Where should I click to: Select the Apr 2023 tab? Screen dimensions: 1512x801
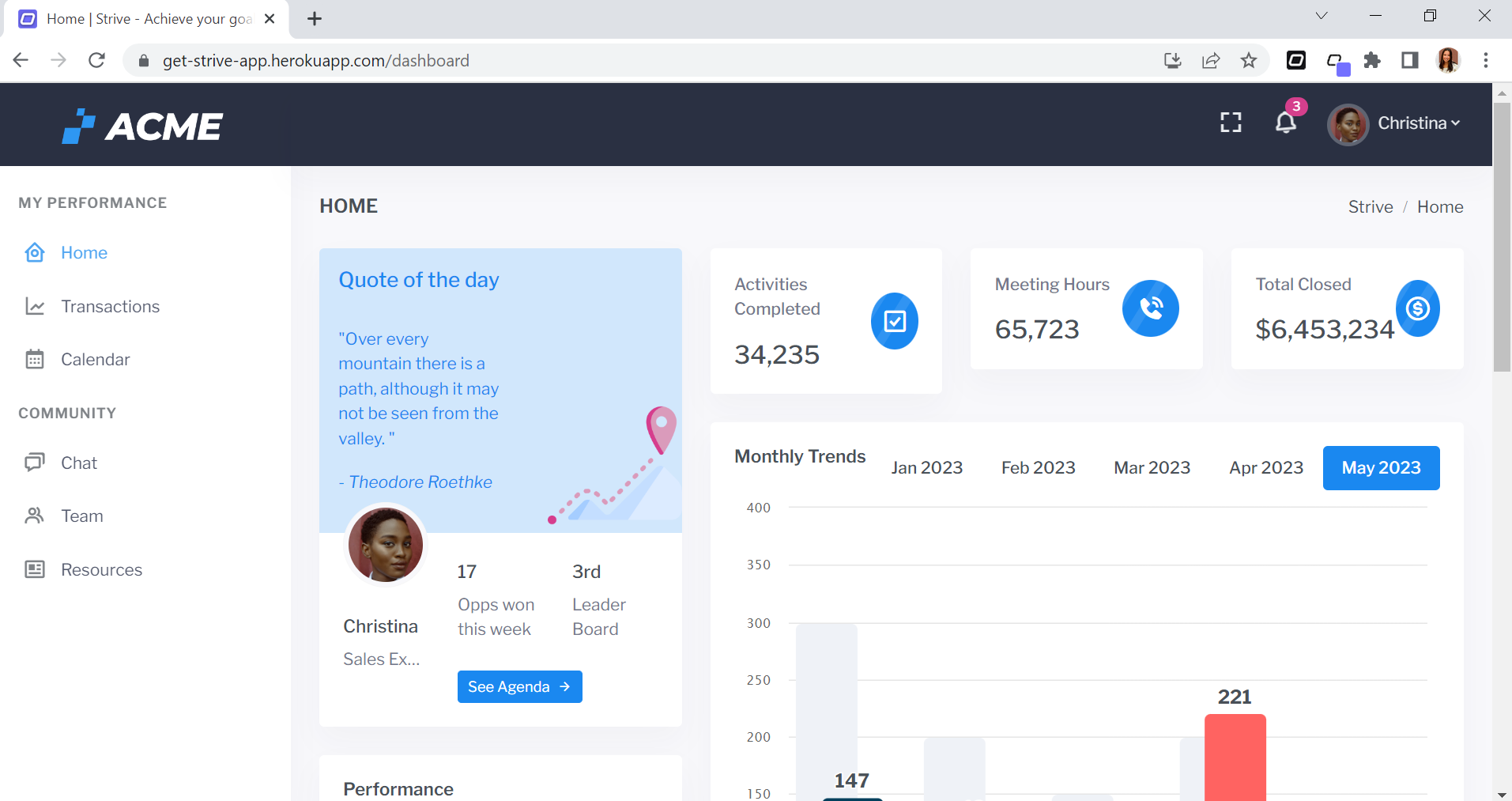pos(1265,468)
